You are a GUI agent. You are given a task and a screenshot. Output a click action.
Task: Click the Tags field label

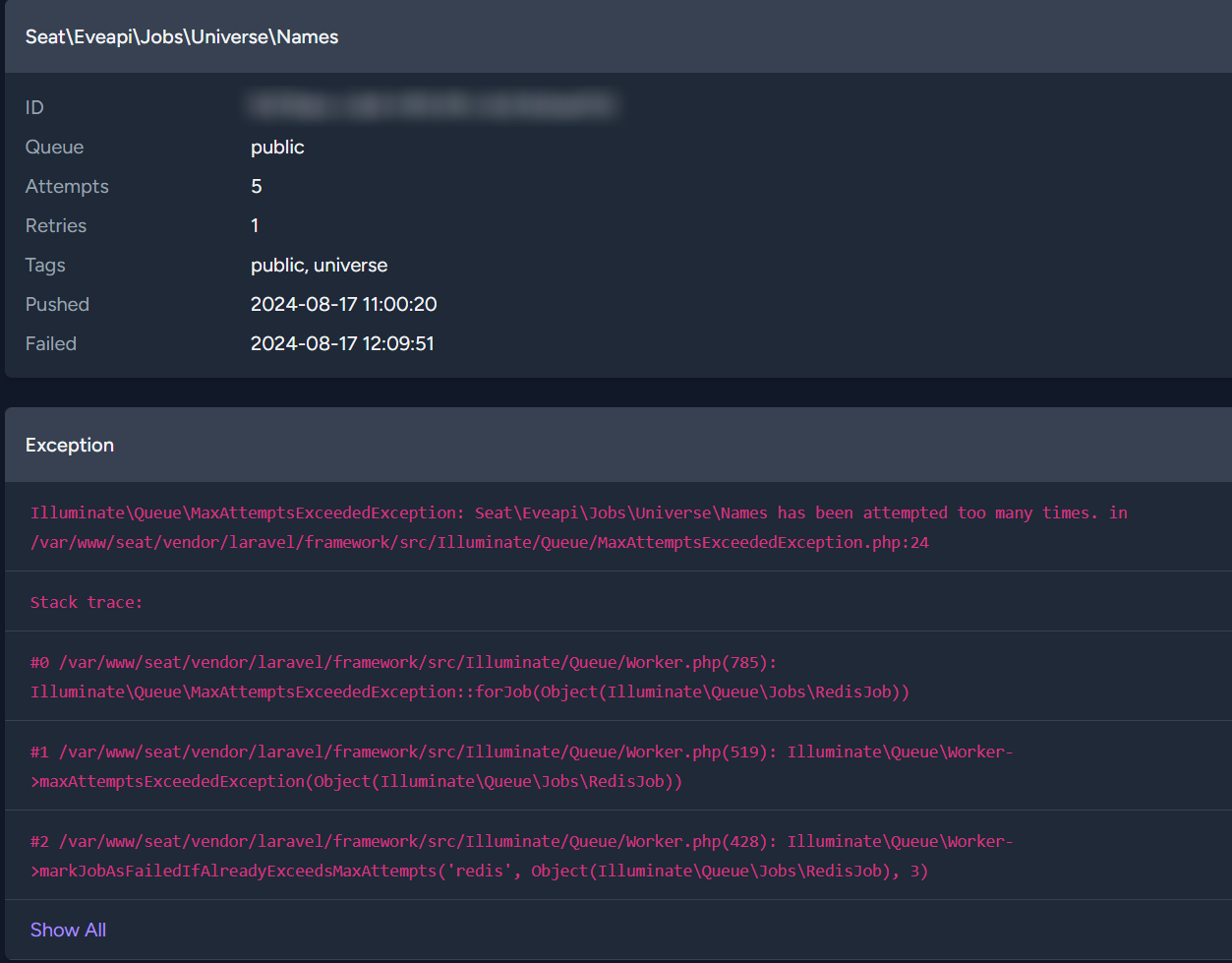coord(45,265)
